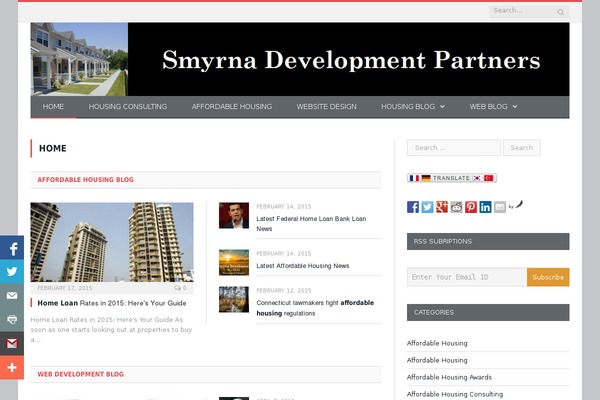This screenshot has height=400, width=600.
Task: Open 'Home Loan Rates in 2015' article link
Action: point(112,303)
